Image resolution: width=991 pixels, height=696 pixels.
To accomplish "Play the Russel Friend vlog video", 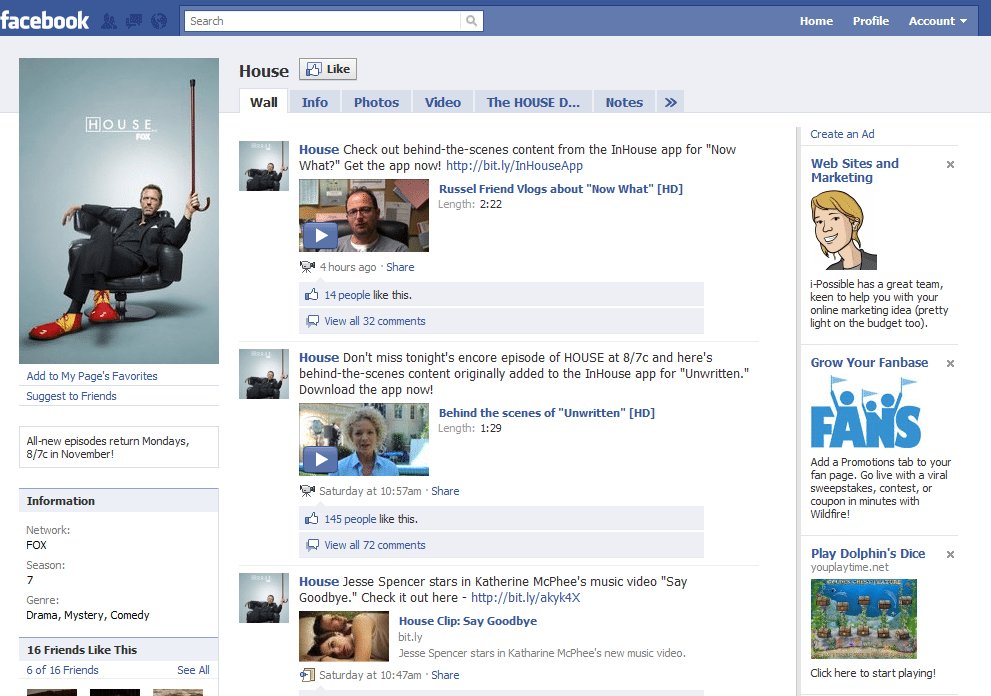I will click(321, 236).
